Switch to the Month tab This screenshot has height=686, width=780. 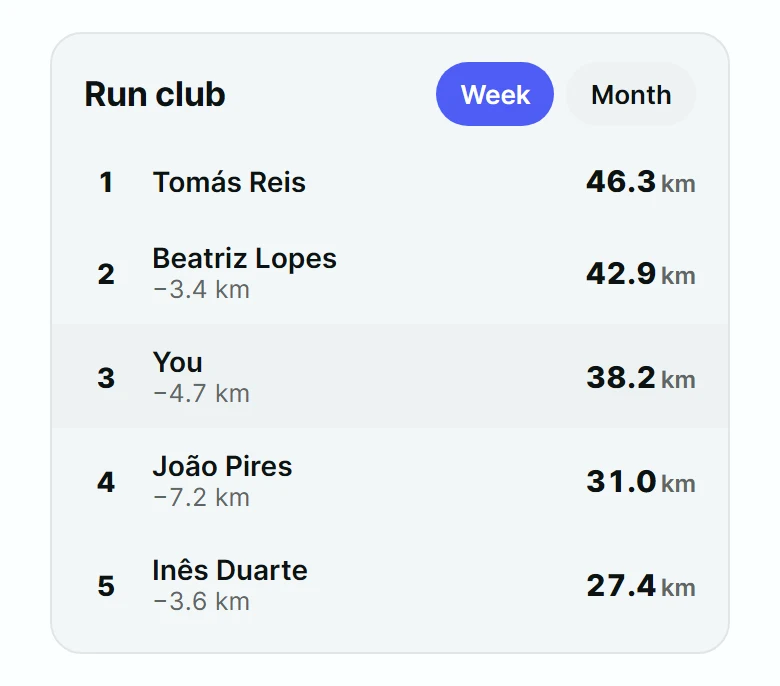(x=631, y=94)
